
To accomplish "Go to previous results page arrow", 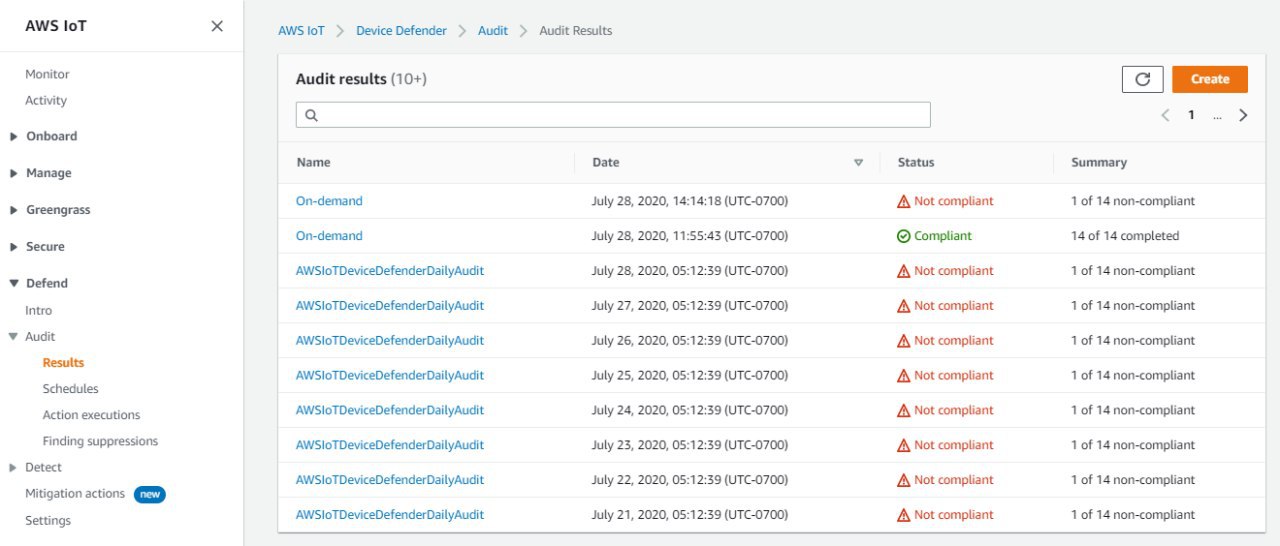I will click(x=1165, y=115).
